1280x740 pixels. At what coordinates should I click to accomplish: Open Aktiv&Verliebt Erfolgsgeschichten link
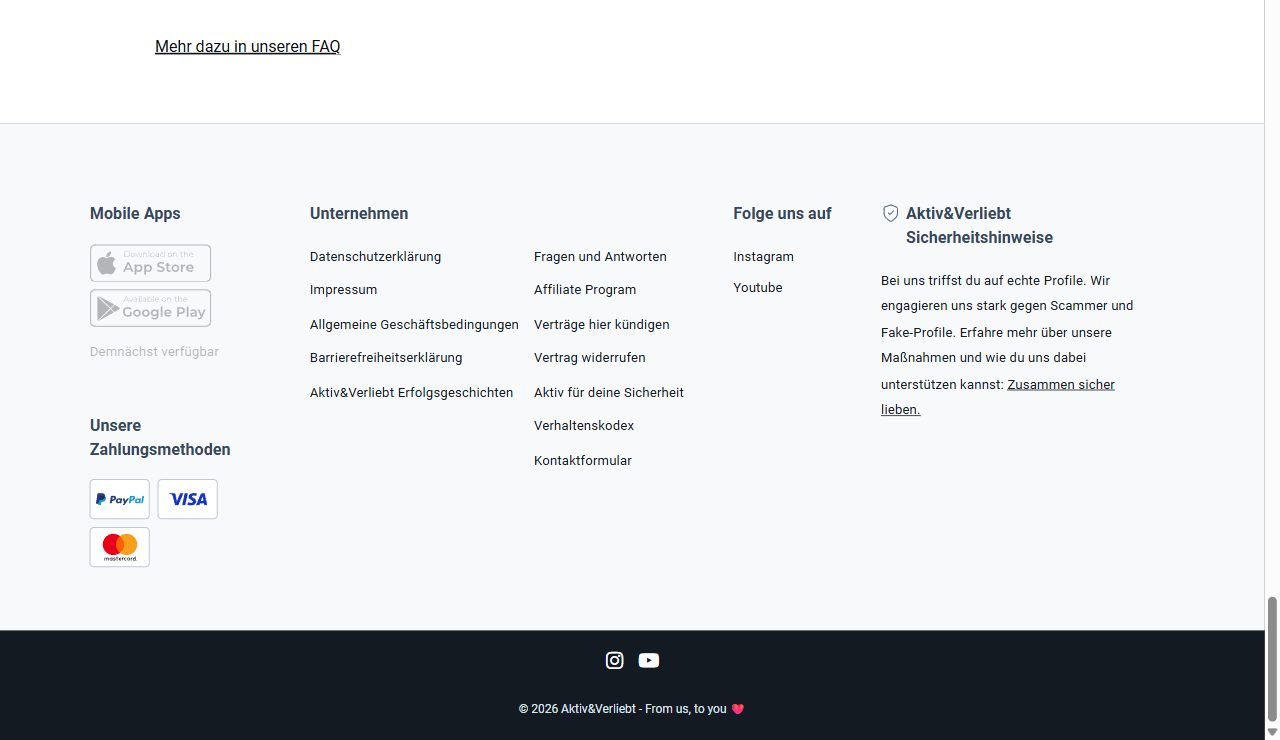(411, 393)
